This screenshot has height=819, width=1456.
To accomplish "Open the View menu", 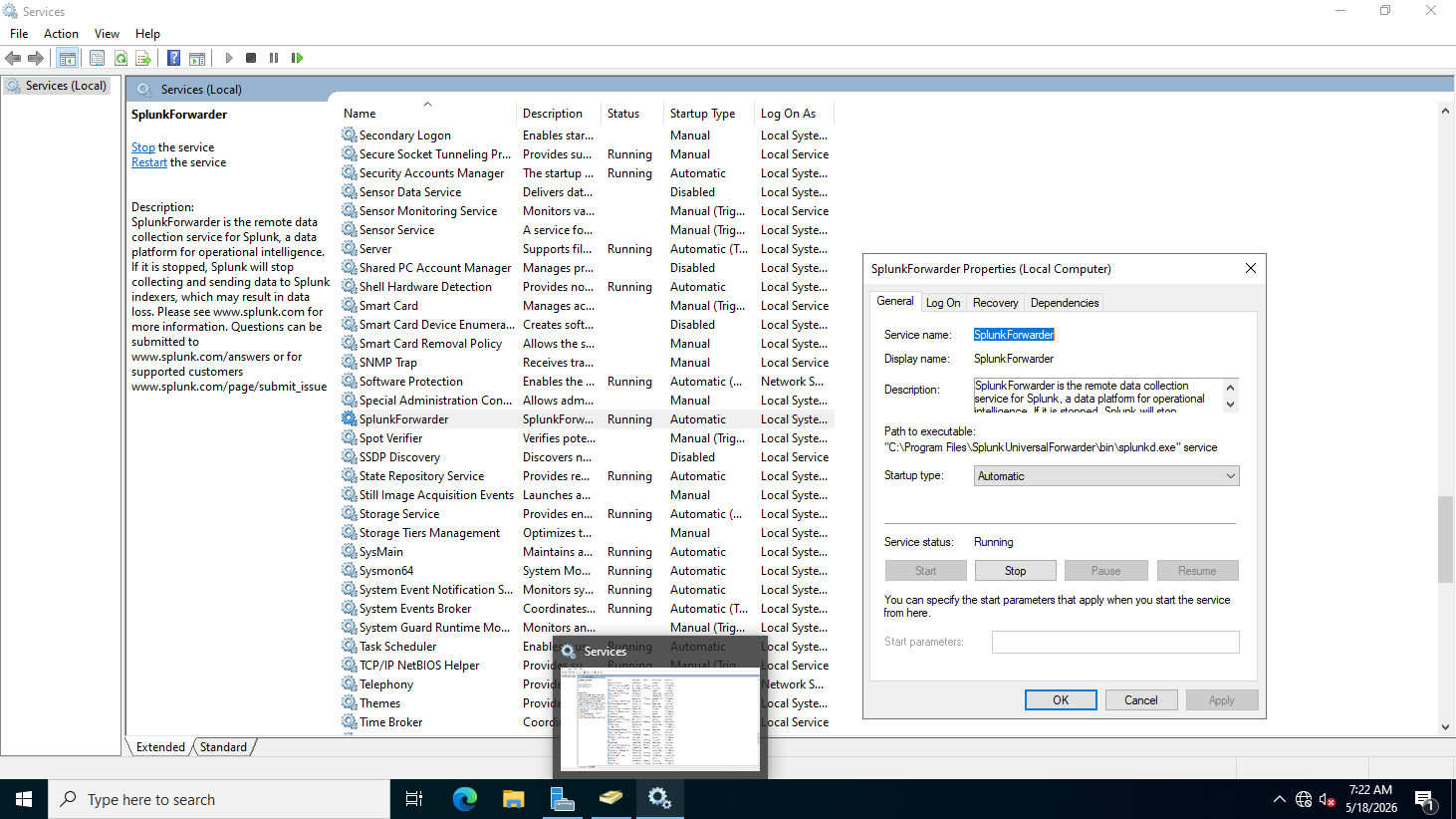I will pyautogui.click(x=107, y=34).
